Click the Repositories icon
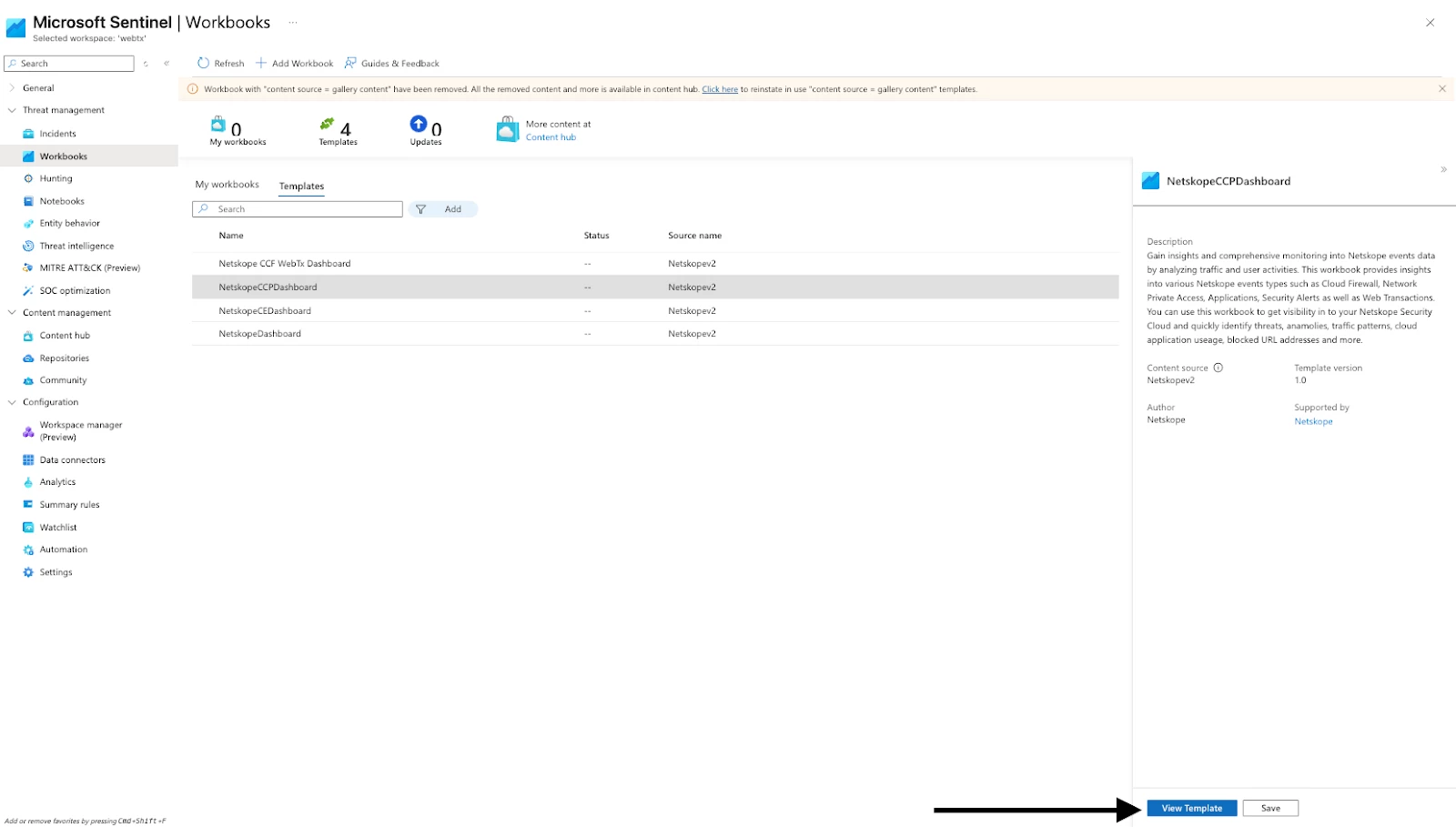The height and width of the screenshot is (827, 1456). pos(28,358)
